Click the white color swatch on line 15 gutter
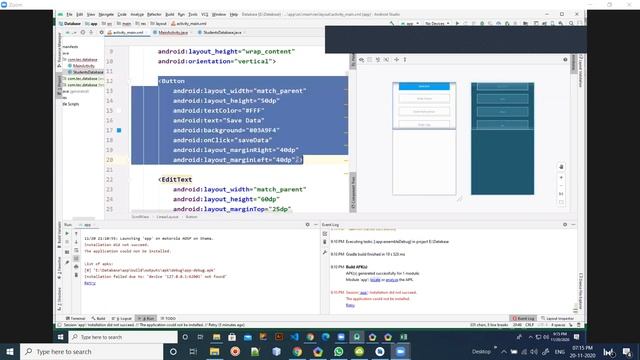This screenshot has height=360, width=640. pos(119,111)
